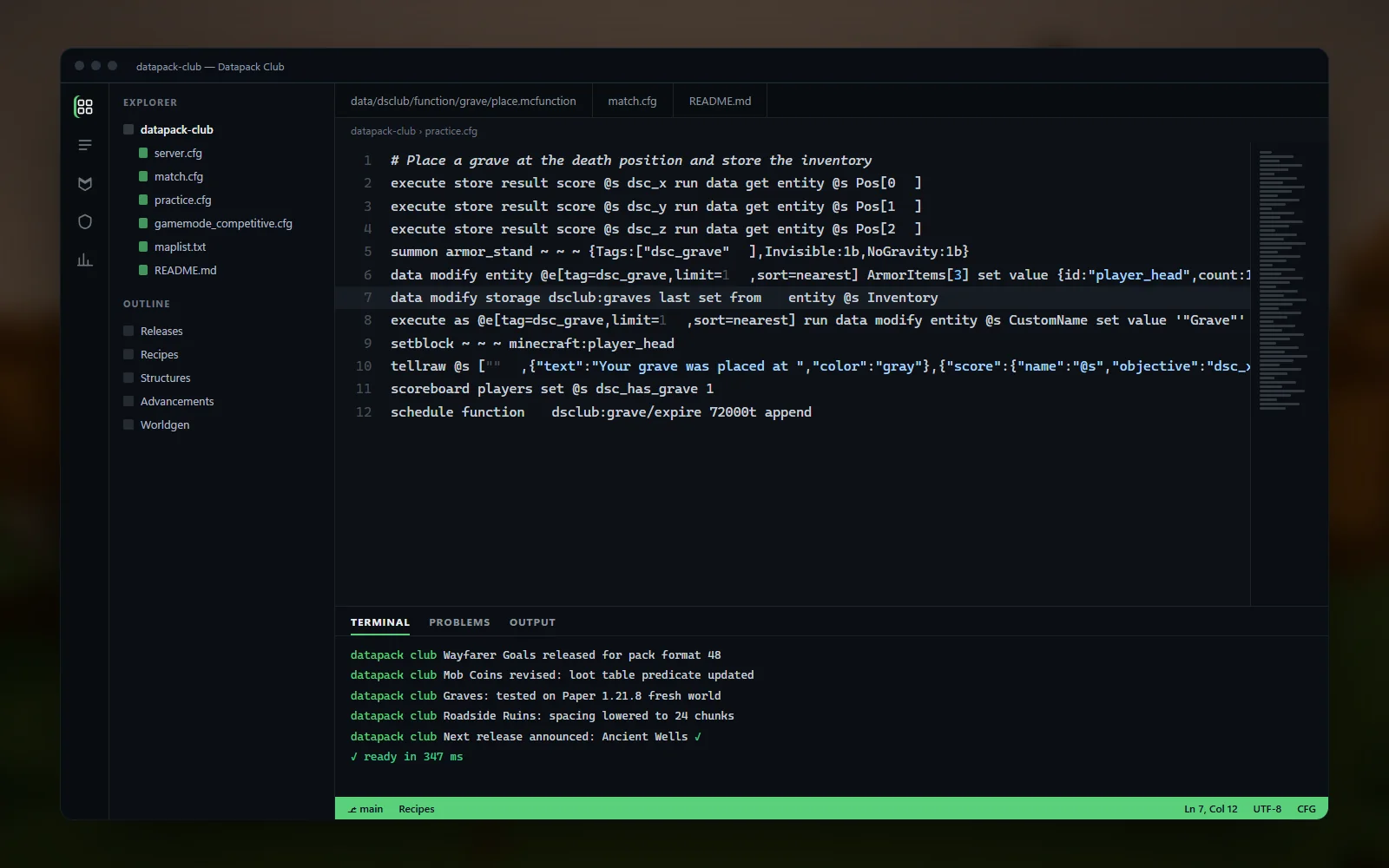This screenshot has height=868, width=1389.
Task: Click the schedule function grave/expire line
Action: pos(601,412)
